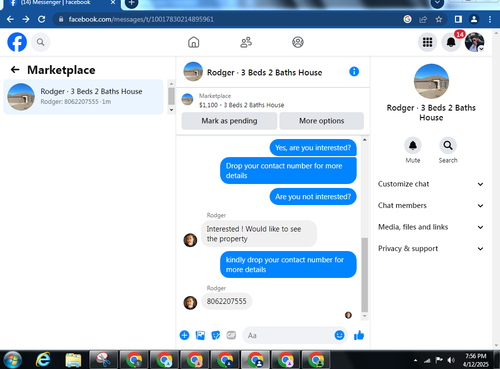The image size is (500, 369).
Task: Send a thumbs up like
Action: pos(359,335)
